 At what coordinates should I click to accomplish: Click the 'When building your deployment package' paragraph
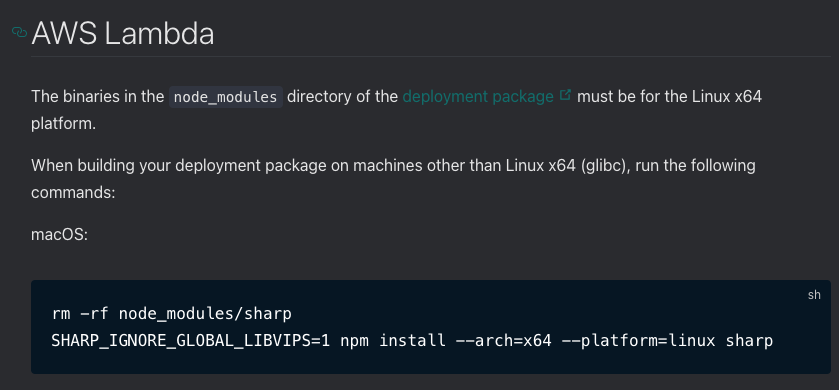pyautogui.click(x=393, y=179)
